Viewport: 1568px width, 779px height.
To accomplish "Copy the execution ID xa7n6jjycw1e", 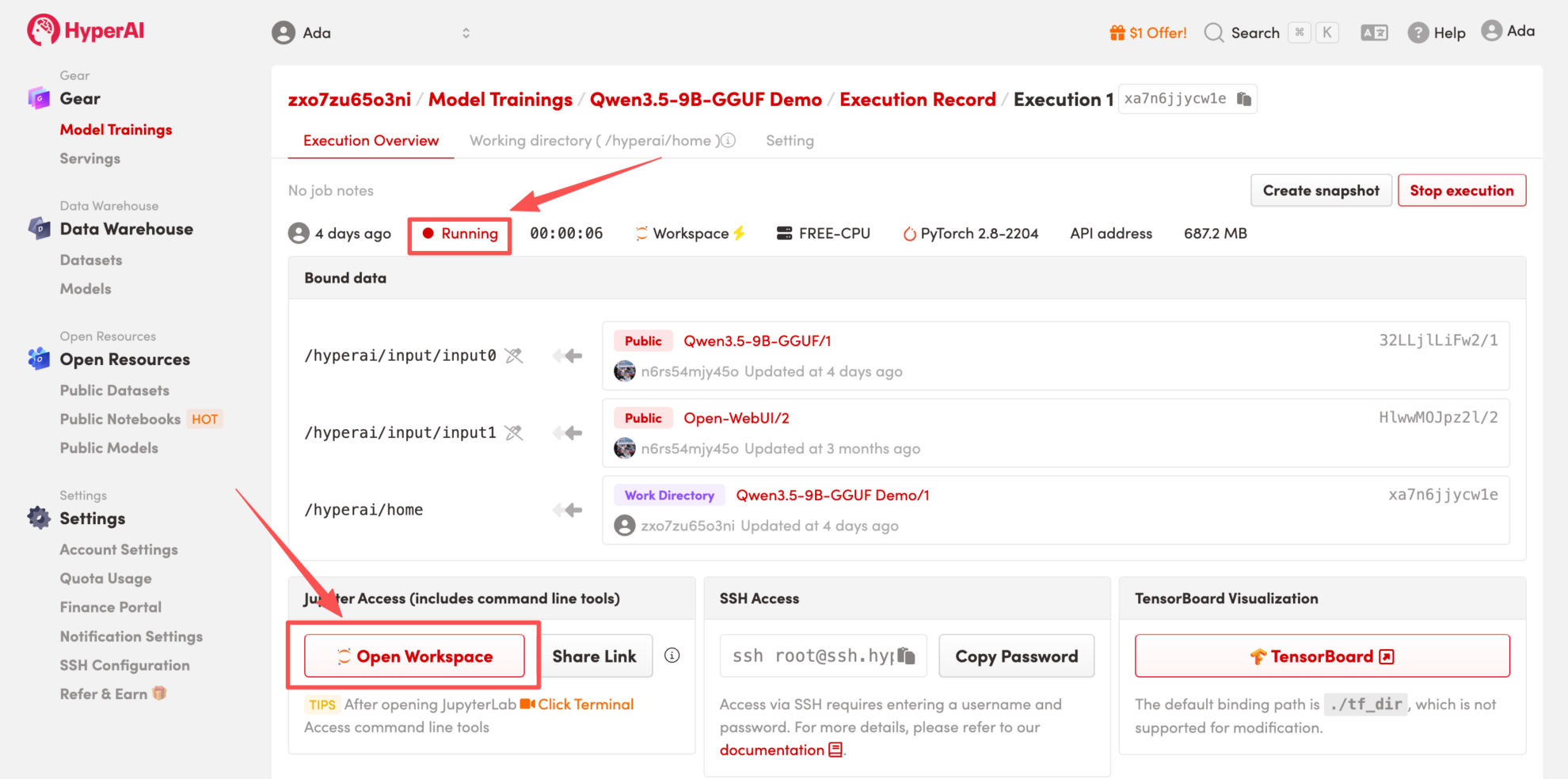I will click(x=1244, y=99).
